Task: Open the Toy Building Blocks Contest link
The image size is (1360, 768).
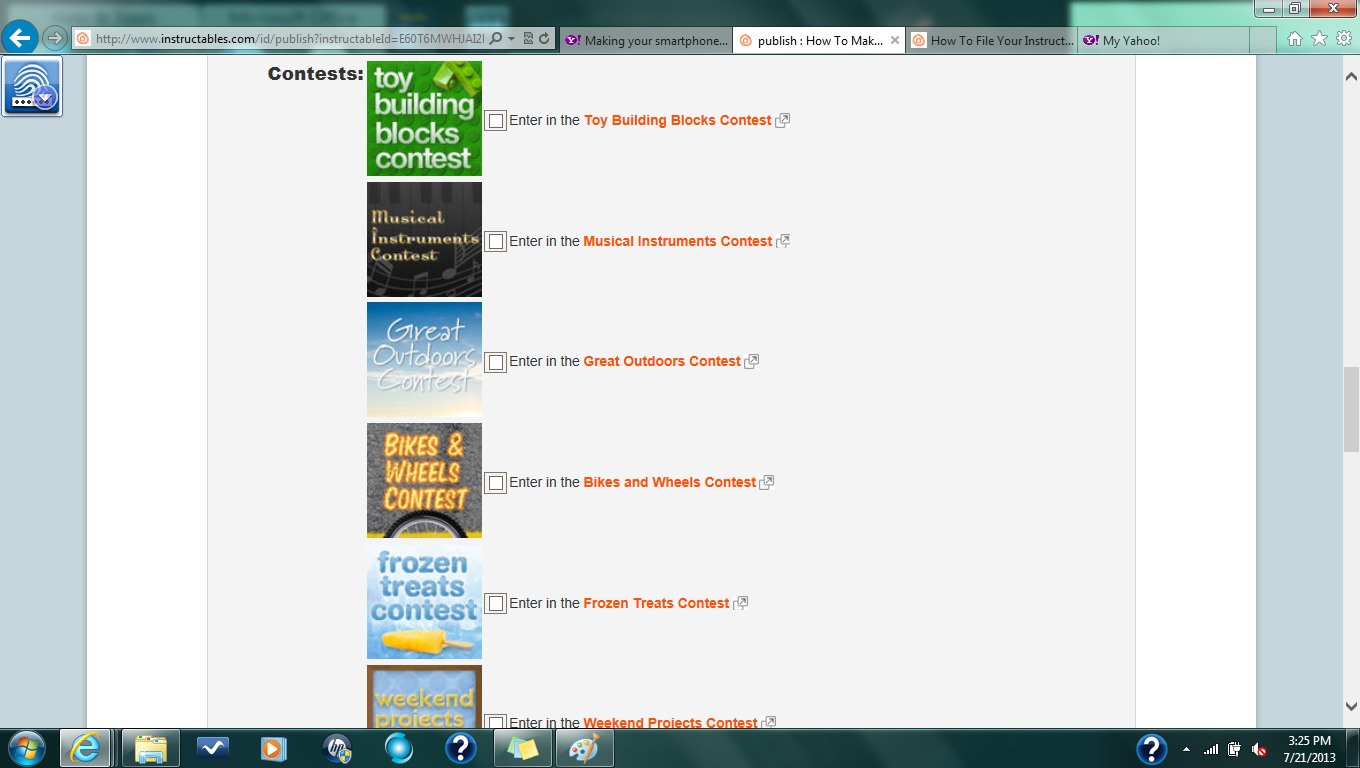Action: pos(677,120)
